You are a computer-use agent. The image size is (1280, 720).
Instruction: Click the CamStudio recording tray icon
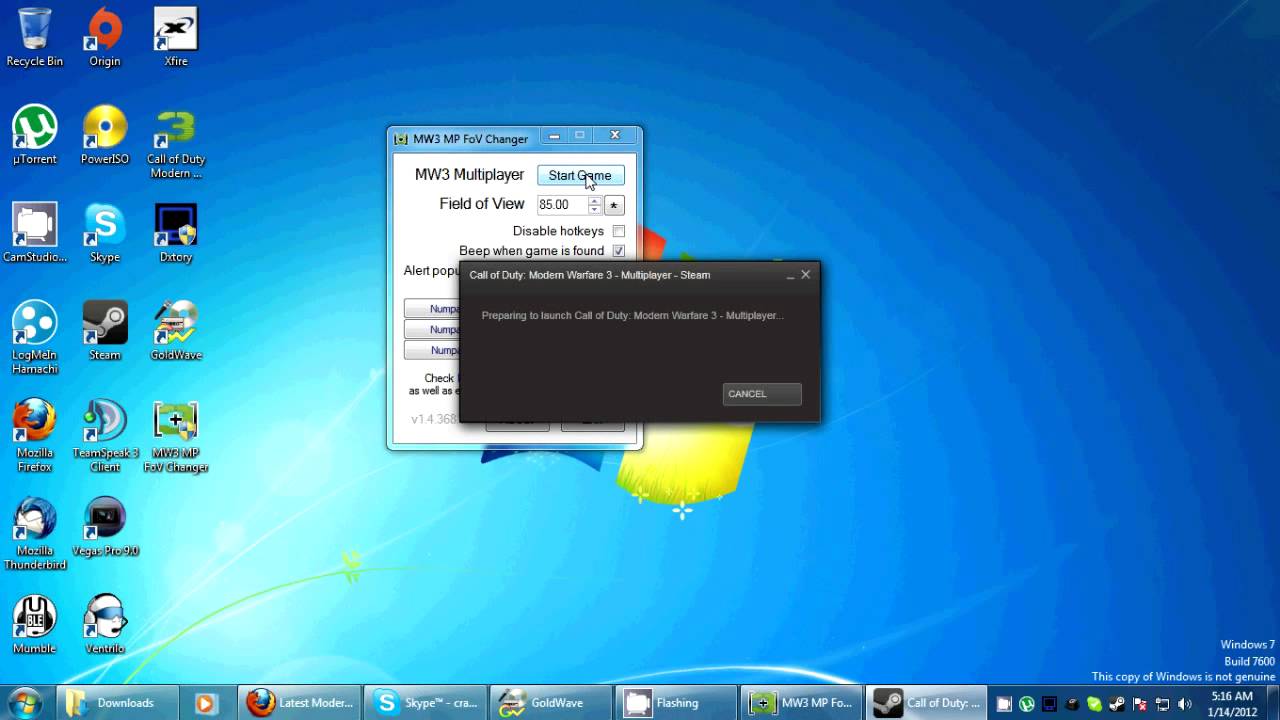tap(1004, 704)
